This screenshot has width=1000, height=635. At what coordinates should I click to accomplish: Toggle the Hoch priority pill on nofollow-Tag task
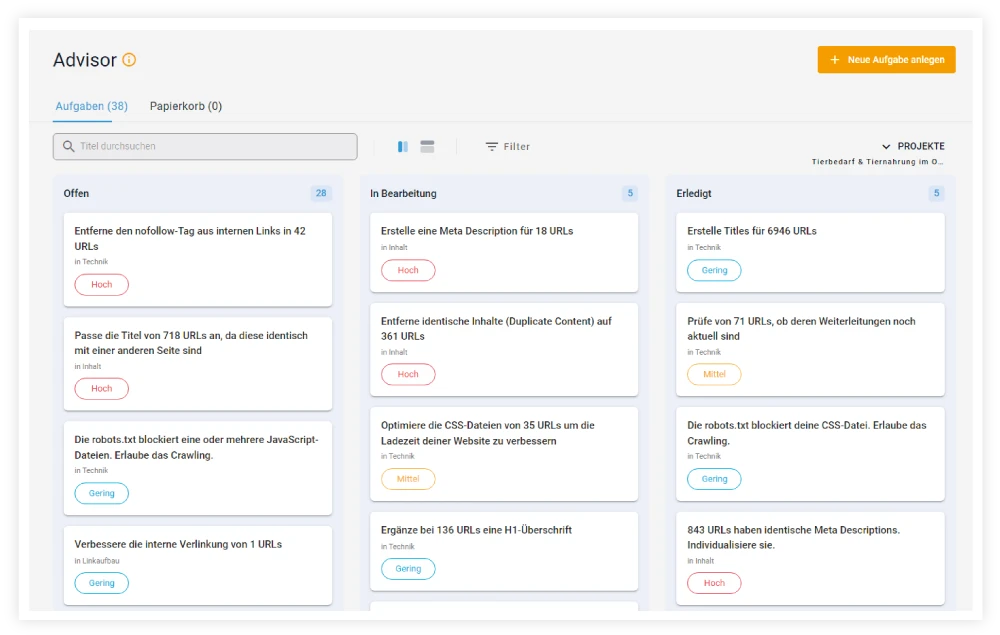point(101,284)
